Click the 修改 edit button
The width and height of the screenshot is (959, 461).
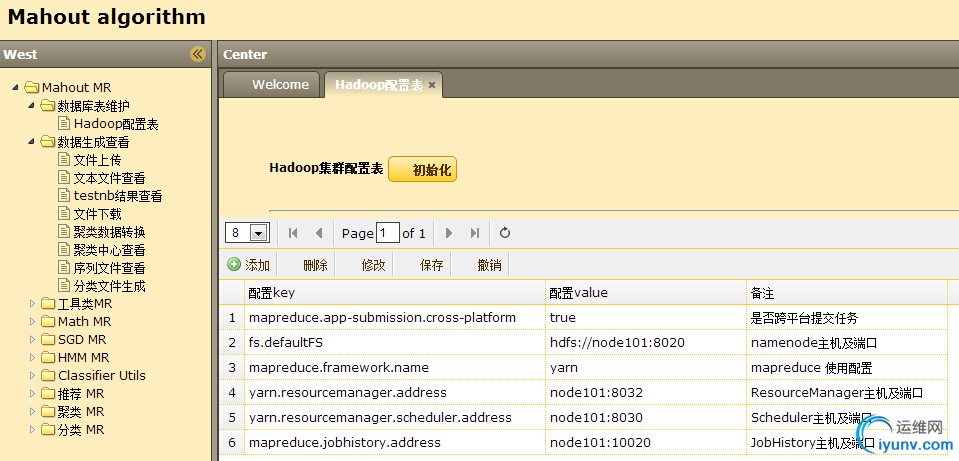373,265
